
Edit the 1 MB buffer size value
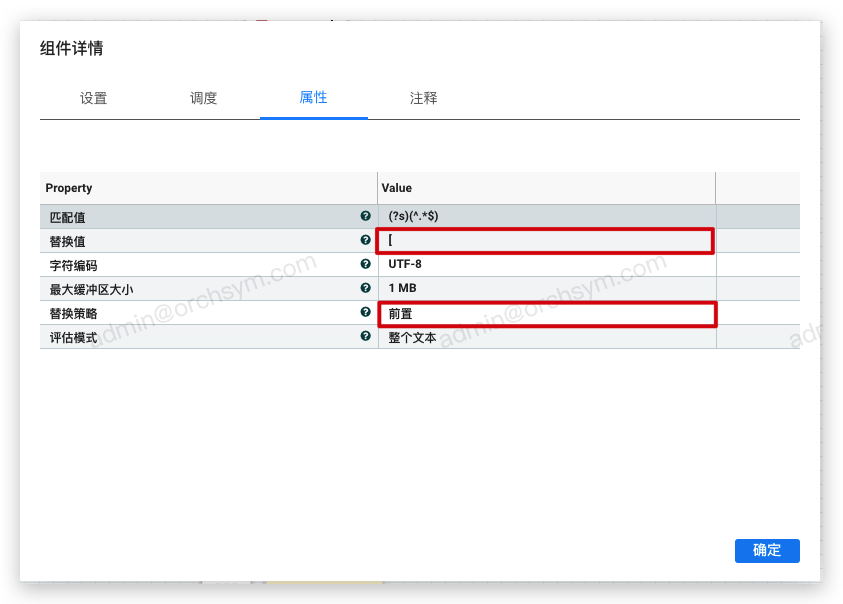coord(546,288)
